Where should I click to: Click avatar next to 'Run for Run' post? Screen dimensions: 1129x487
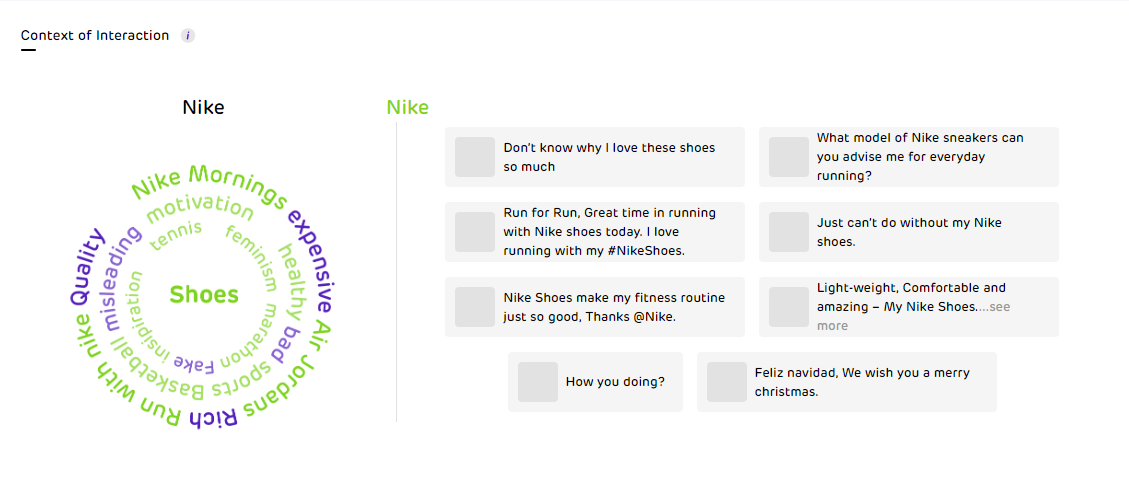475,232
